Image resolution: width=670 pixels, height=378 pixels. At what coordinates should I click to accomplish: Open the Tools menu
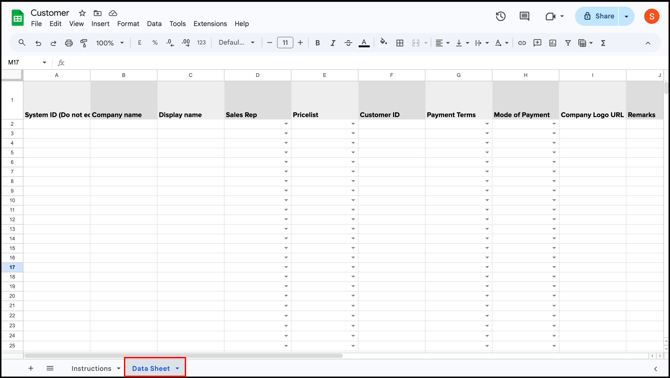177,23
